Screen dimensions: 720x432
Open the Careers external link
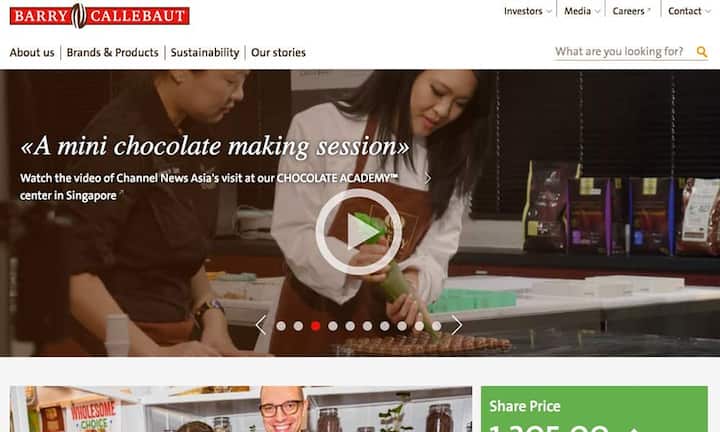click(631, 11)
